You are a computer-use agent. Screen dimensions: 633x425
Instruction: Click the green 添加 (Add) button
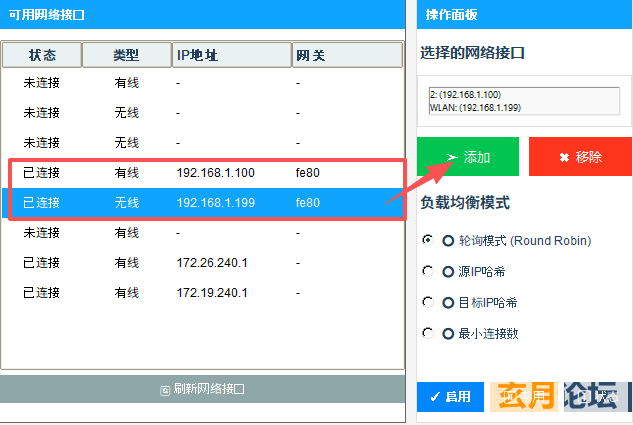[x=468, y=157]
